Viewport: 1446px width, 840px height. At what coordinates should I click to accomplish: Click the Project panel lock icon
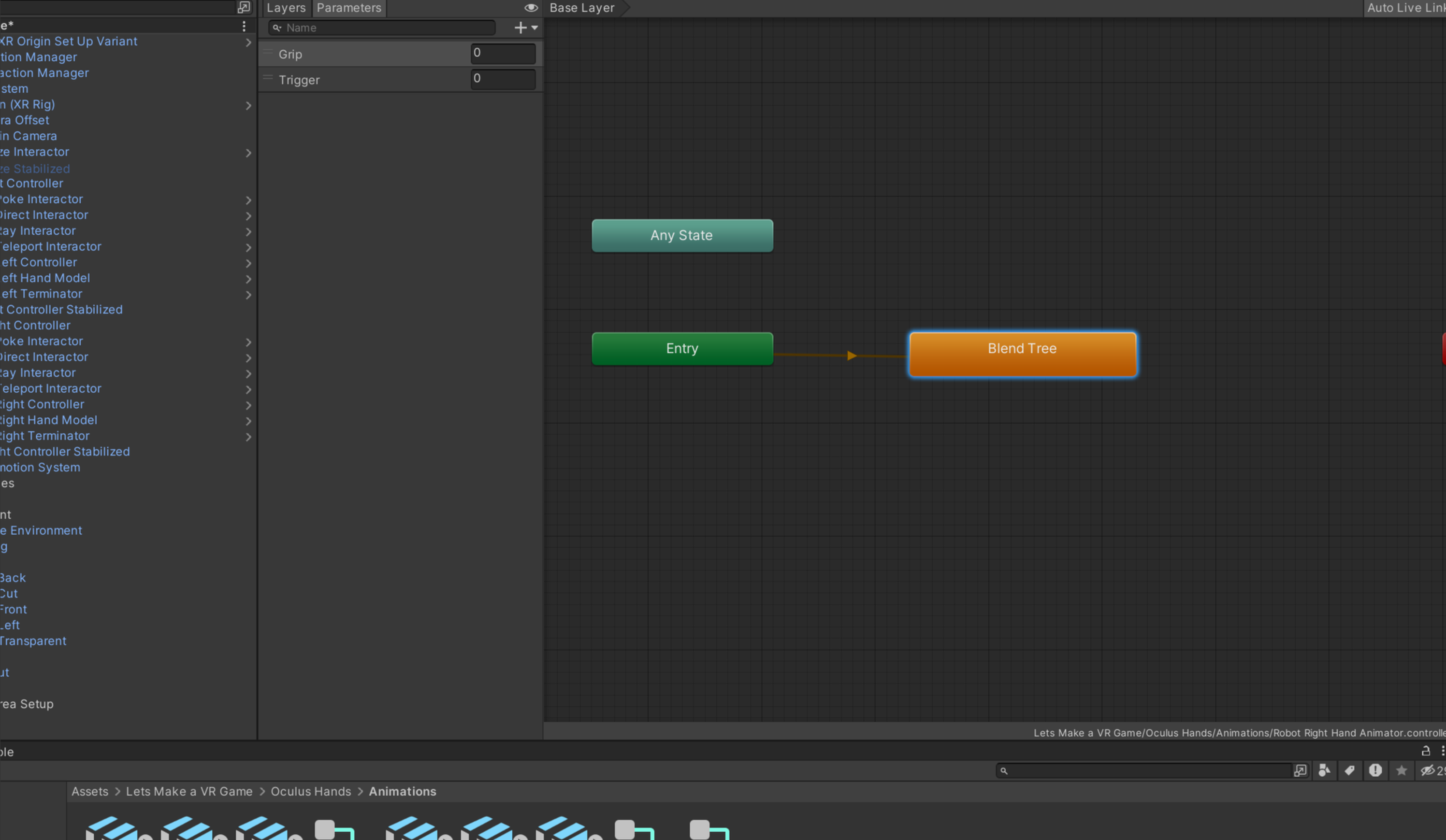1425,751
